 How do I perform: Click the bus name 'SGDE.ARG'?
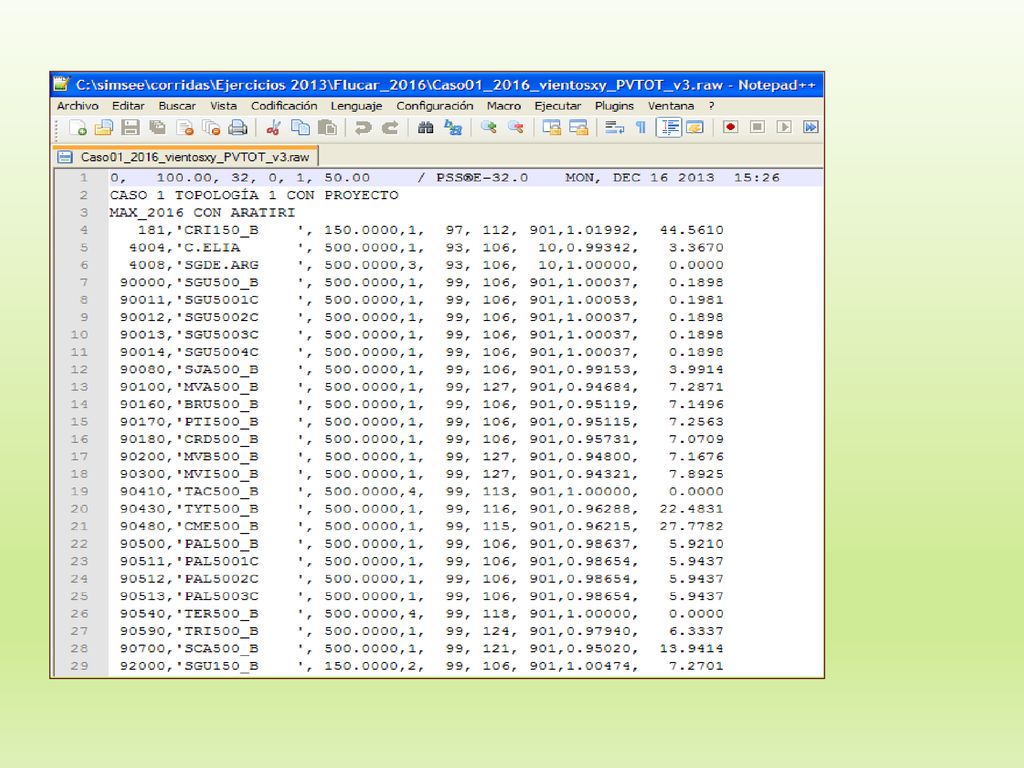(x=221, y=265)
